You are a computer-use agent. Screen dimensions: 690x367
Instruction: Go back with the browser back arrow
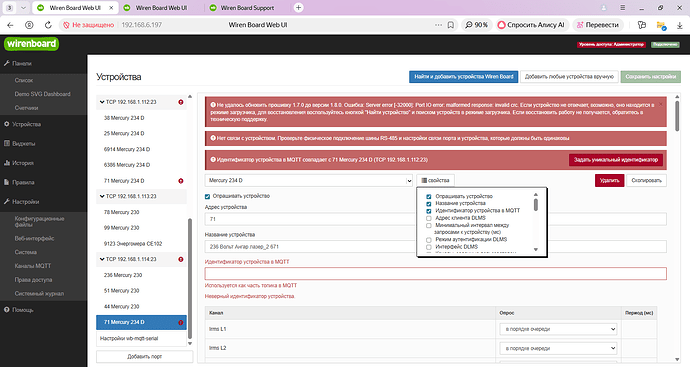tap(11, 25)
